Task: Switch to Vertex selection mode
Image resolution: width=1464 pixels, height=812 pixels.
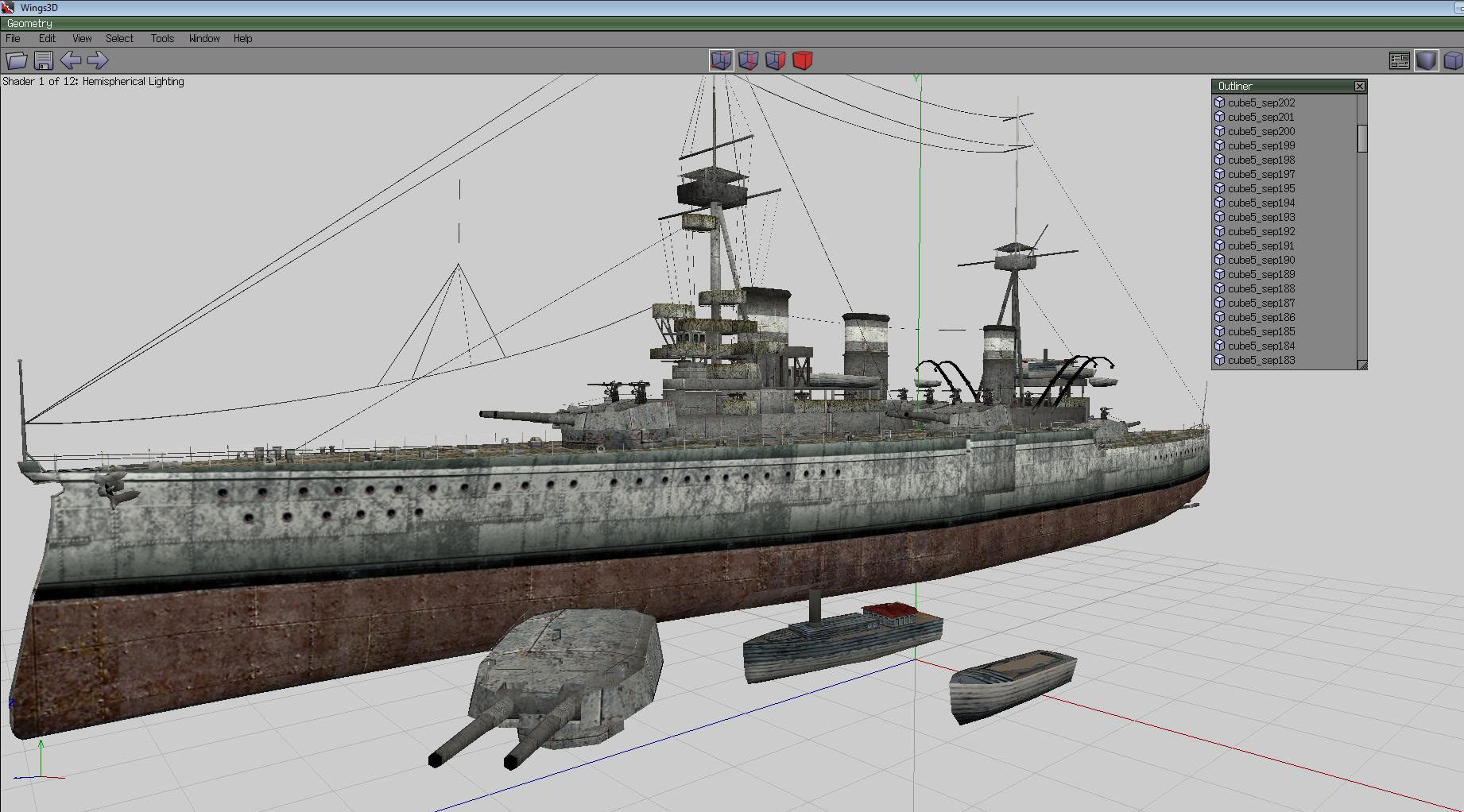Action: [x=721, y=60]
